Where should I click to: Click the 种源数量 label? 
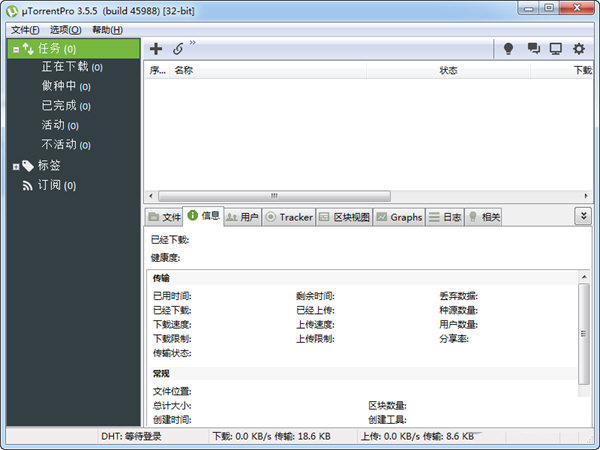click(x=458, y=310)
